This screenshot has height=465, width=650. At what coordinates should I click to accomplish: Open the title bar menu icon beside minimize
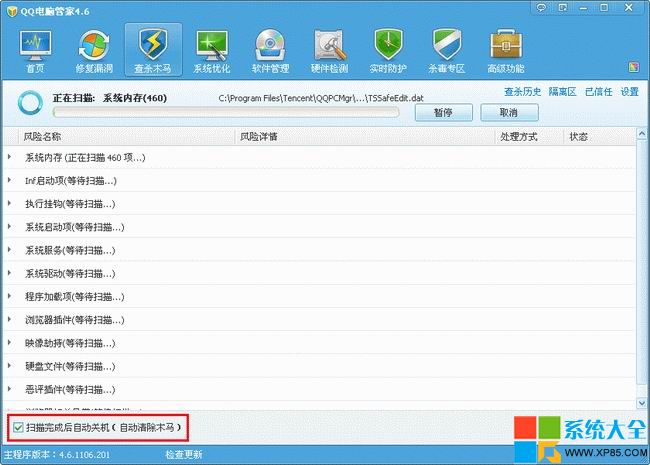562,8
